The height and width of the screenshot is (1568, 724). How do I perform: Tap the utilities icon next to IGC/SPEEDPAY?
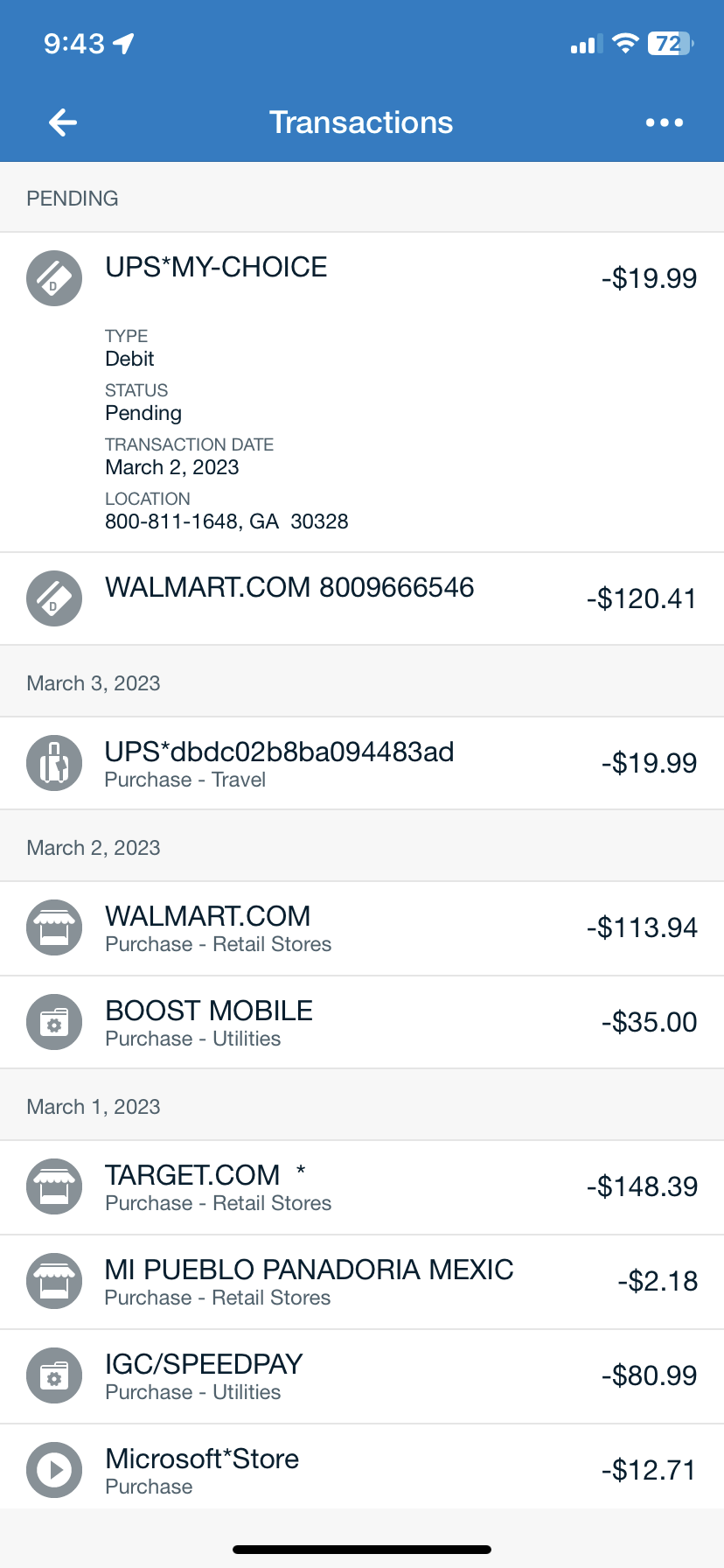tap(54, 1375)
